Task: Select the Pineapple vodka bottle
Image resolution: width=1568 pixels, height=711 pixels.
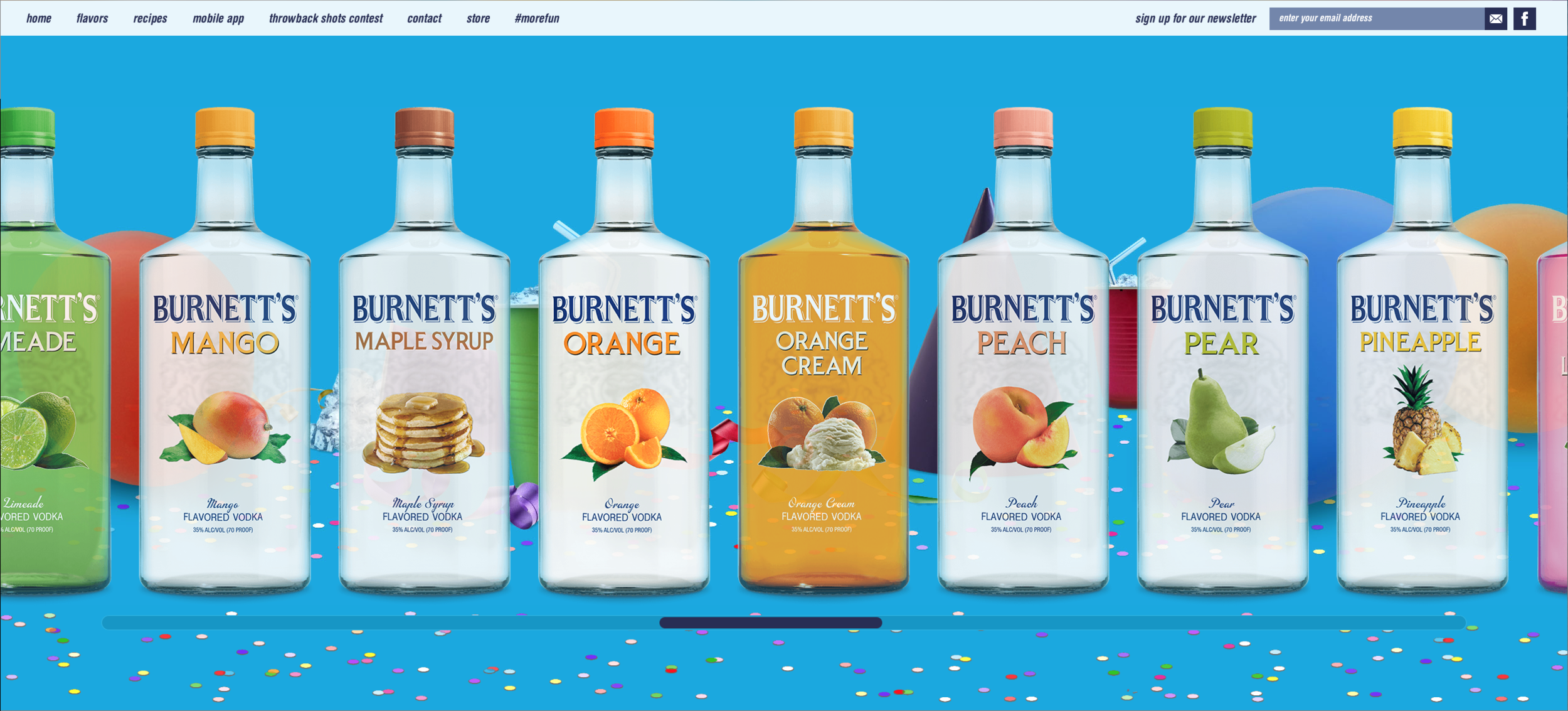Action: 1421,350
